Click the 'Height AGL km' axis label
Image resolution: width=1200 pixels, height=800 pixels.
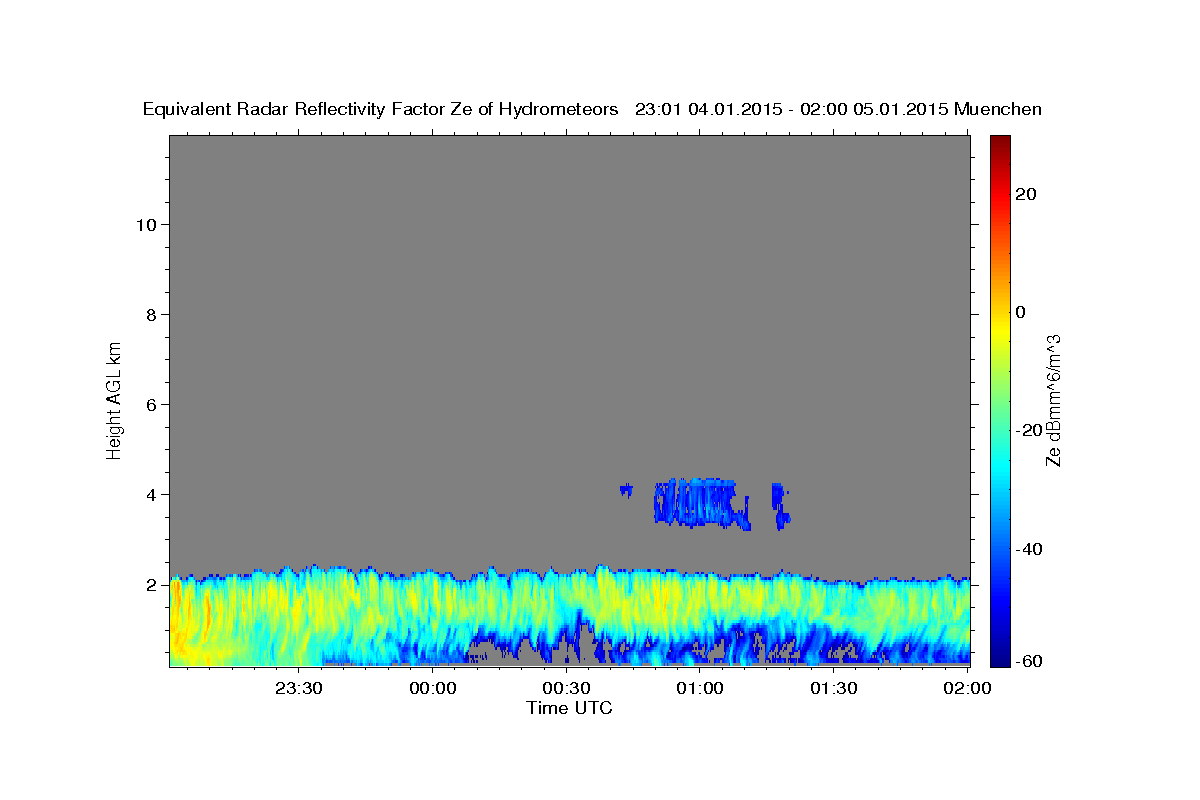(x=115, y=399)
